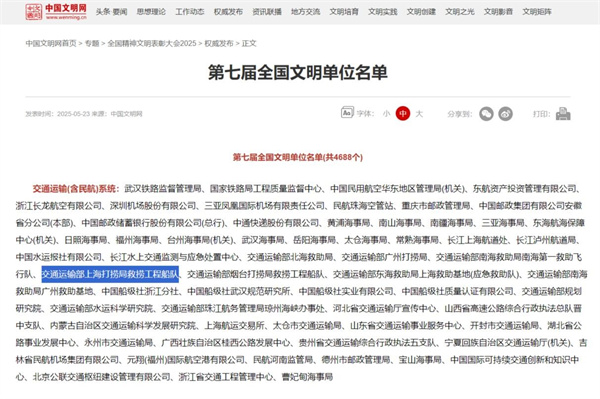Screen dimensions: 600x399
Task: Click the Aa font size icon
Action: tap(347, 112)
